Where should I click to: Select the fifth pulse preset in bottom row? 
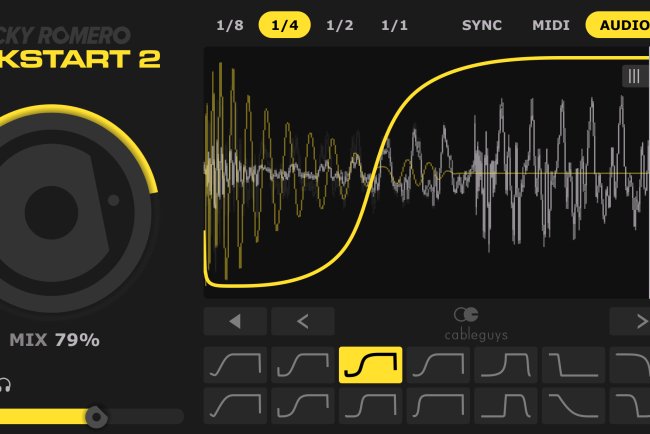pyautogui.click(x=506, y=405)
